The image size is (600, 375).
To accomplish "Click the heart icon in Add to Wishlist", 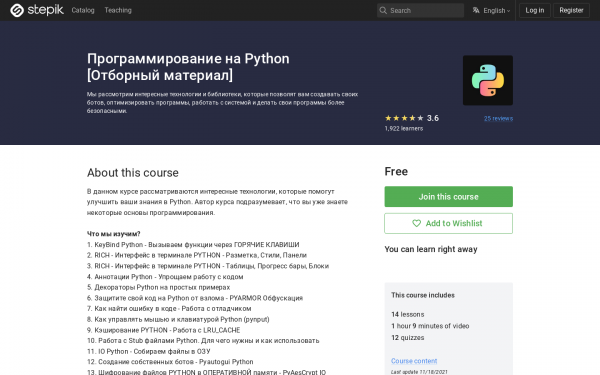I will (x=416, y=223).
